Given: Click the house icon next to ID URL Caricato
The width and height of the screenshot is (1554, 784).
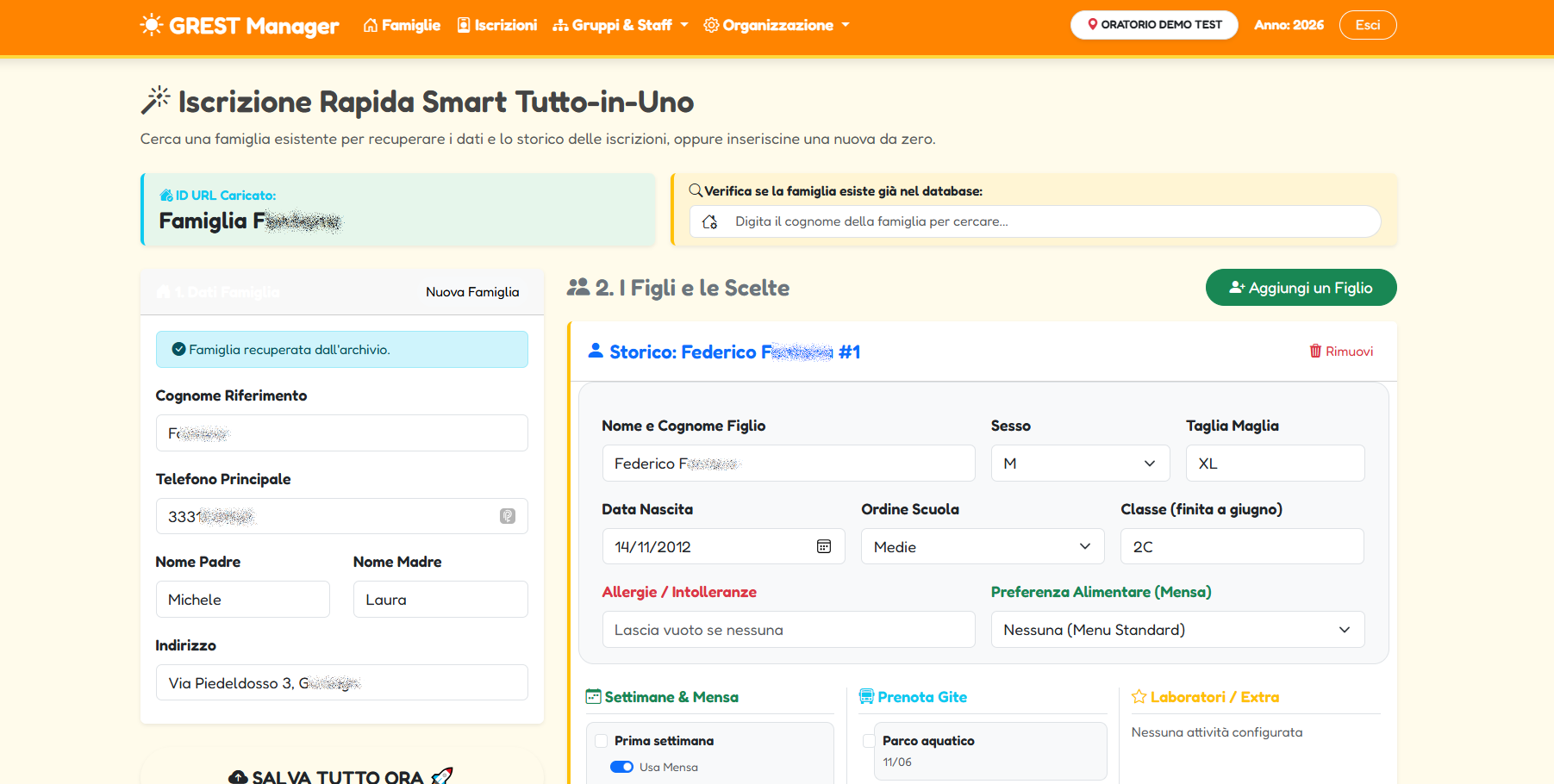Looking at the screenshot, I should pos(166,196).
